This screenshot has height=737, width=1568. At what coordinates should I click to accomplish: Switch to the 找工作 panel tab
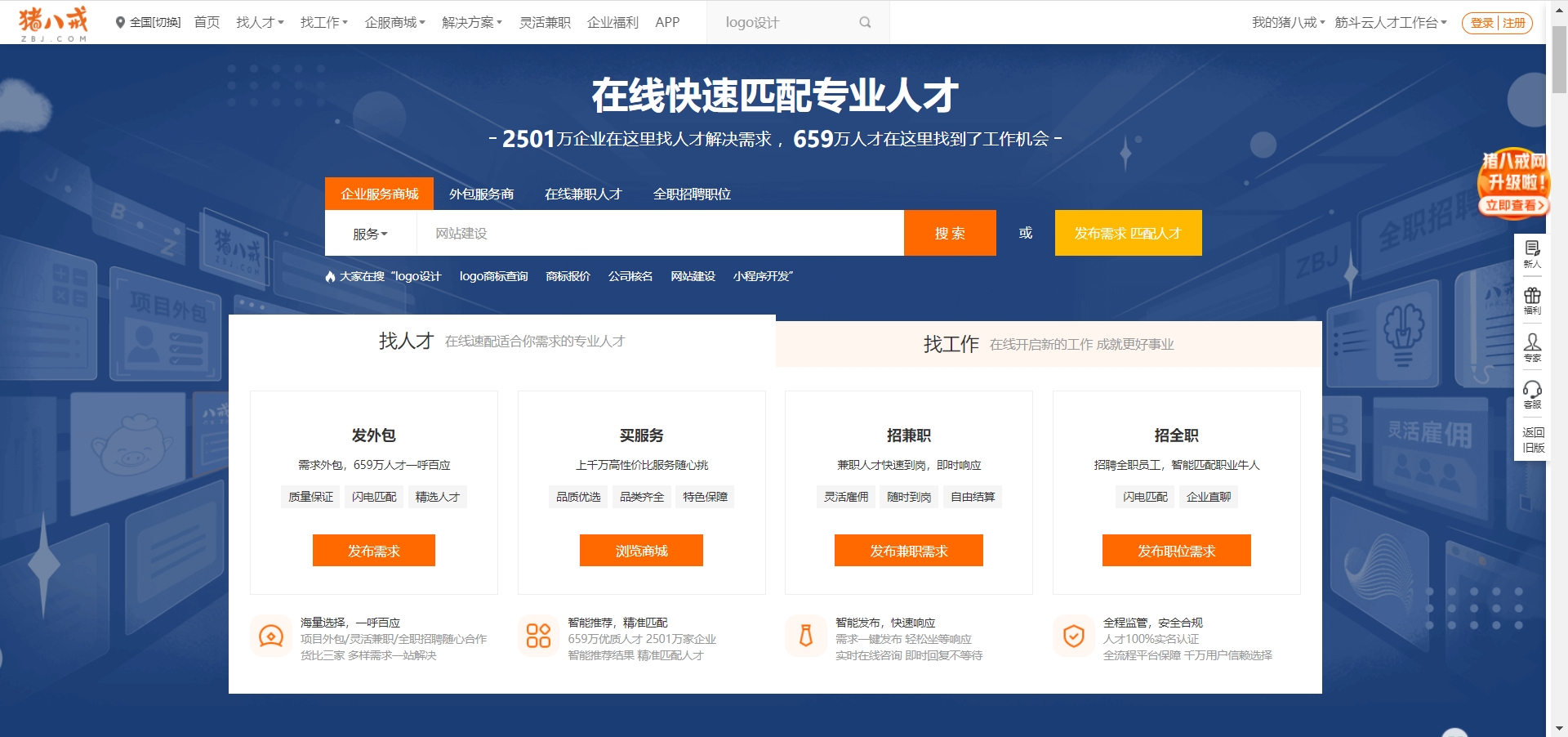pos(1049,344)
